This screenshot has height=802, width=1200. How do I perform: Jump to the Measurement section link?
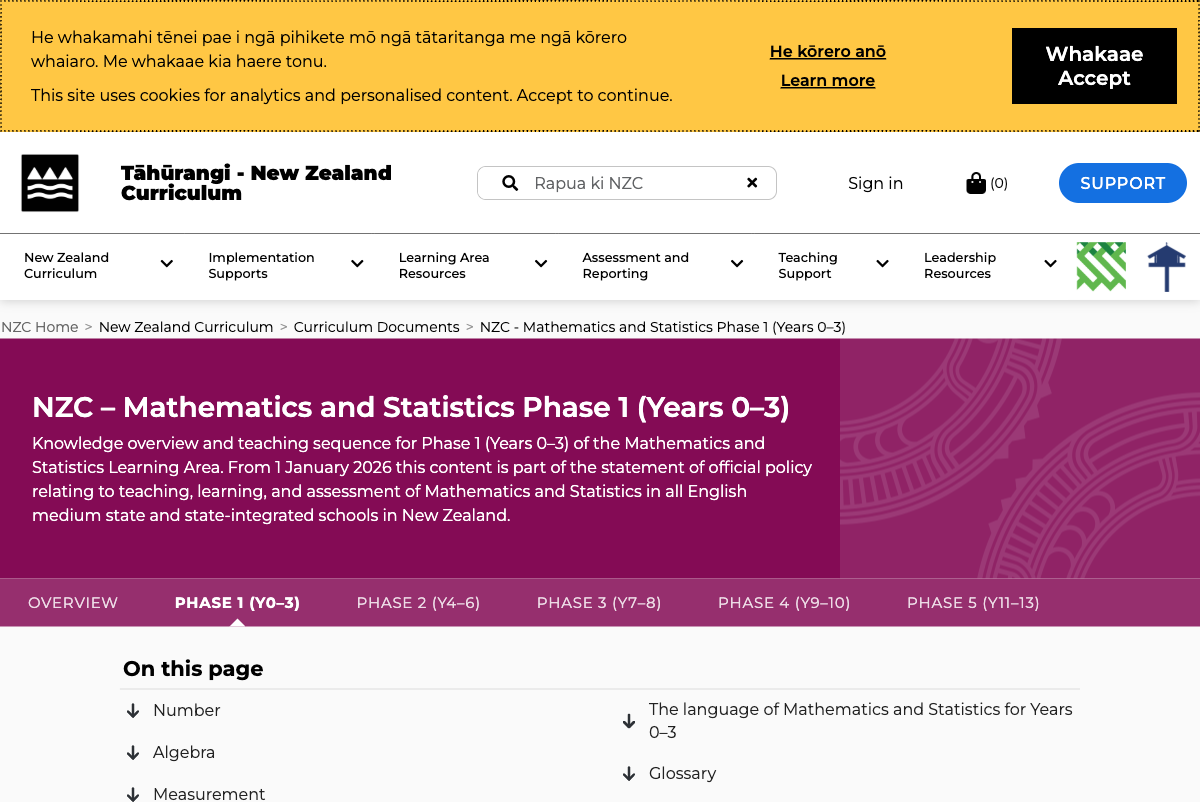click(209, 794)
